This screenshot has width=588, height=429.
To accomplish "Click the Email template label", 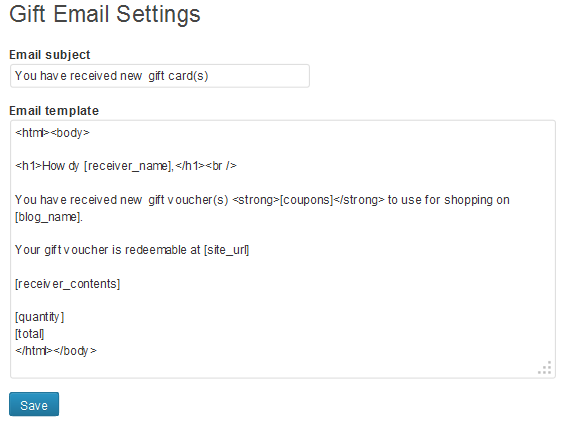I will 54,111.
